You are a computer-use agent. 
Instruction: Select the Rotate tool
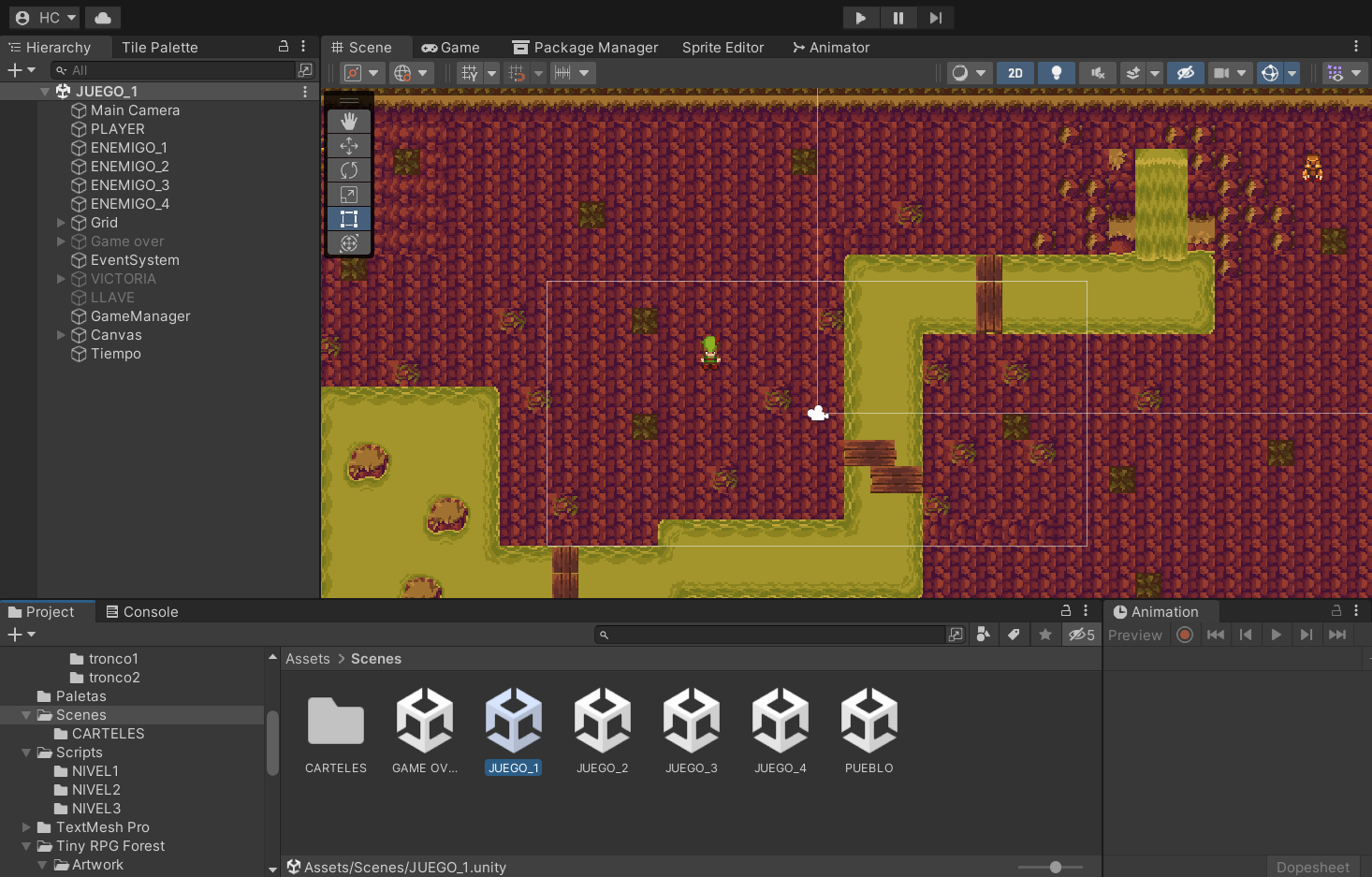(x=349, y=169)
